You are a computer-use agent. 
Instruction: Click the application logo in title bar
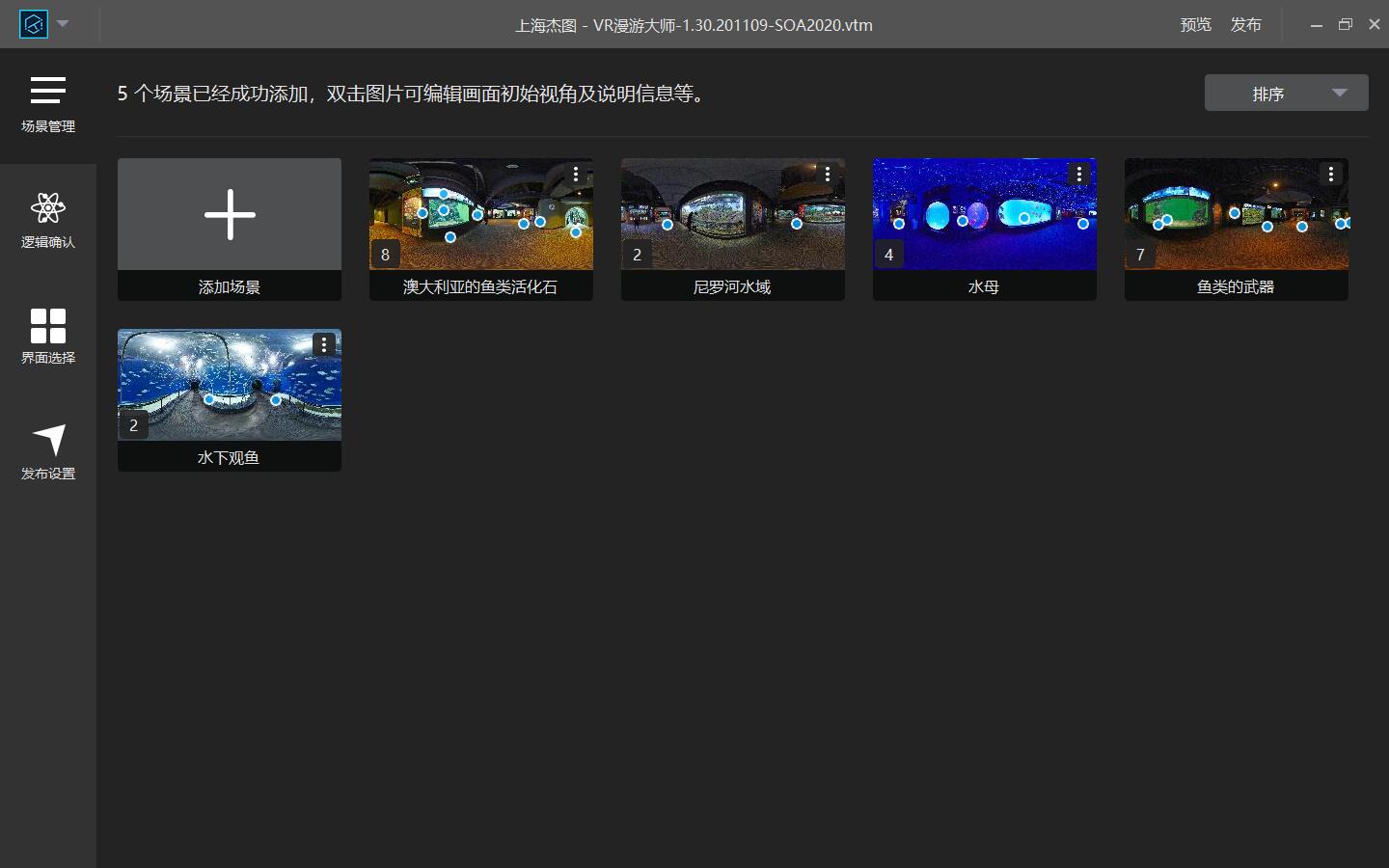pyautogui.click(x=34, y=24)
